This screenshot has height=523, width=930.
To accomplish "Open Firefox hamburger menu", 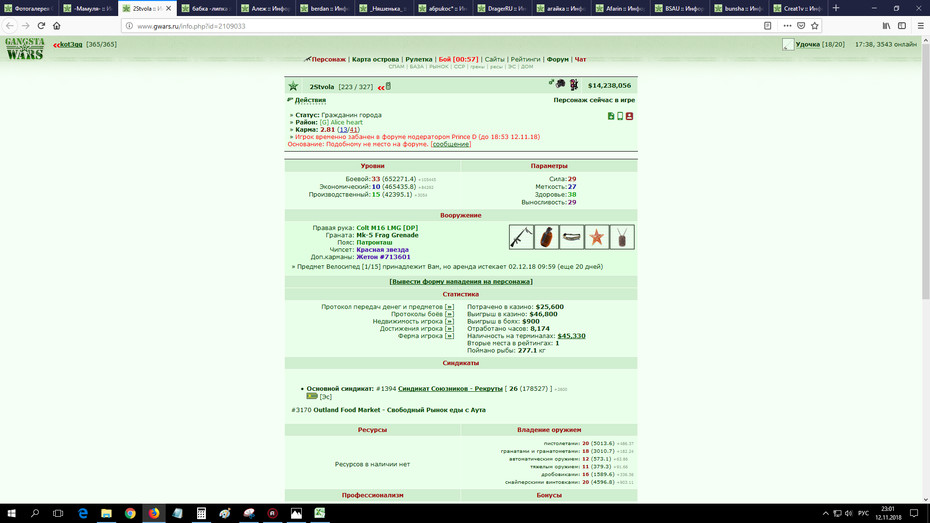I will (x=921, y=25).
